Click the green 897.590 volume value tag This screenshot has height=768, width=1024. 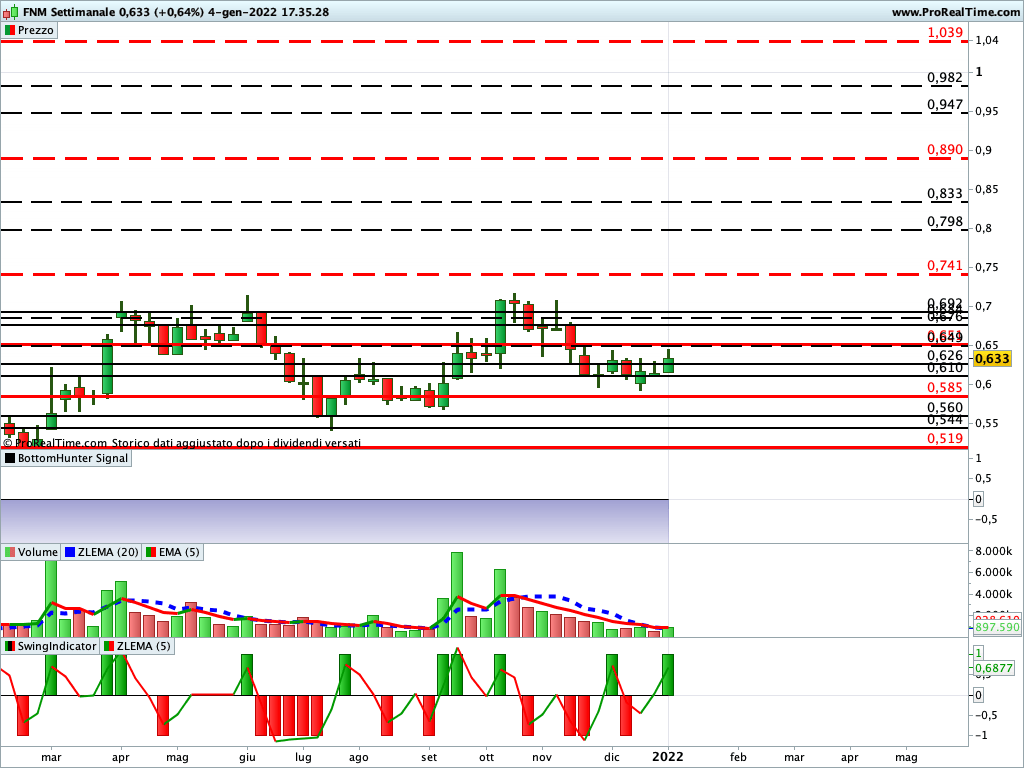click(x=996, y=627)
